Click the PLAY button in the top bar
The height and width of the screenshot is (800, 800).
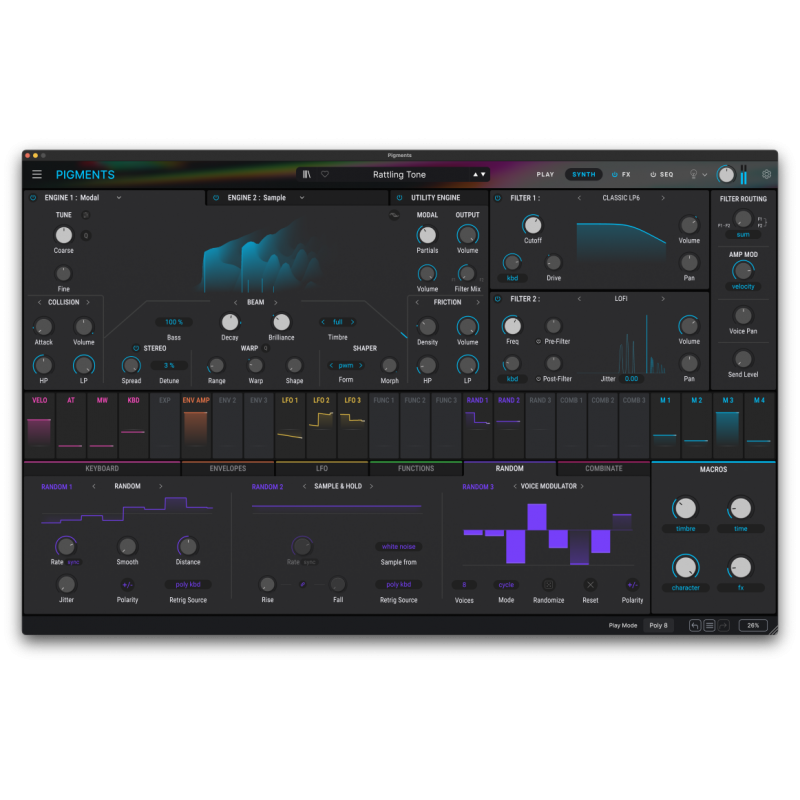point(545,174)
